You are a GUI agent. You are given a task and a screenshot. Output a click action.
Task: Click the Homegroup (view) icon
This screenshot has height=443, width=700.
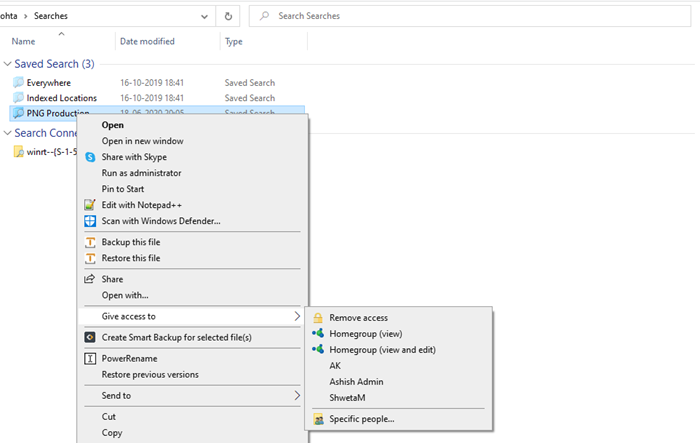(x=318, y=334)
